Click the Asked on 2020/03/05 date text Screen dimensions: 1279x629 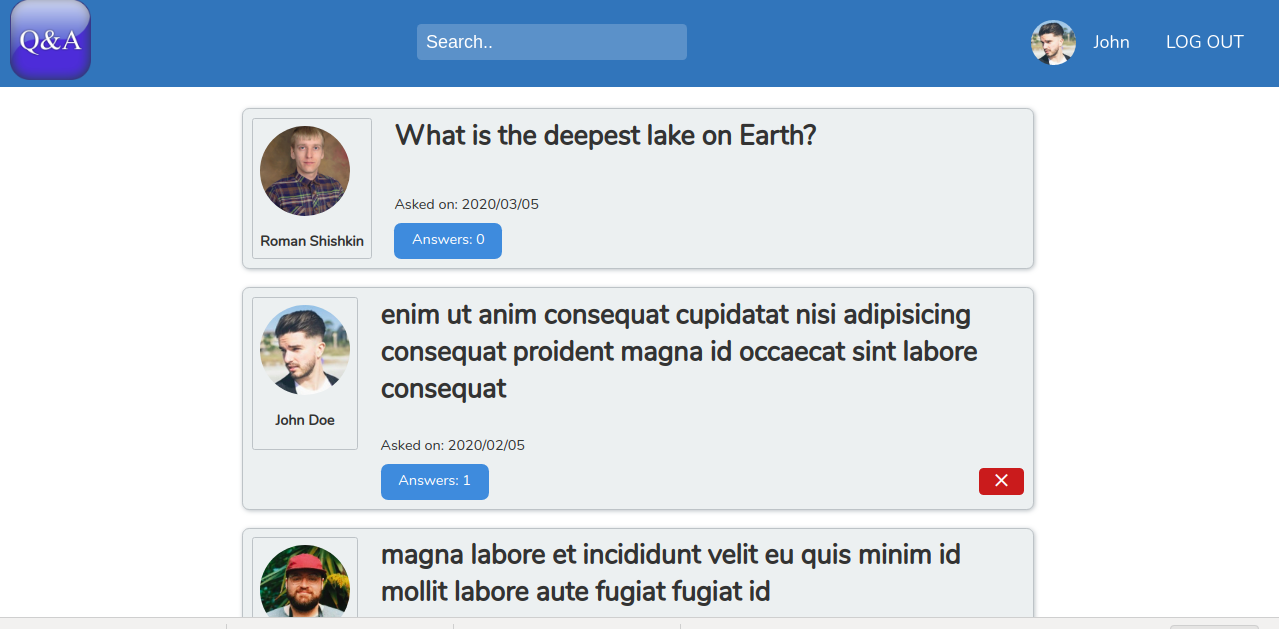pos(467,204)
